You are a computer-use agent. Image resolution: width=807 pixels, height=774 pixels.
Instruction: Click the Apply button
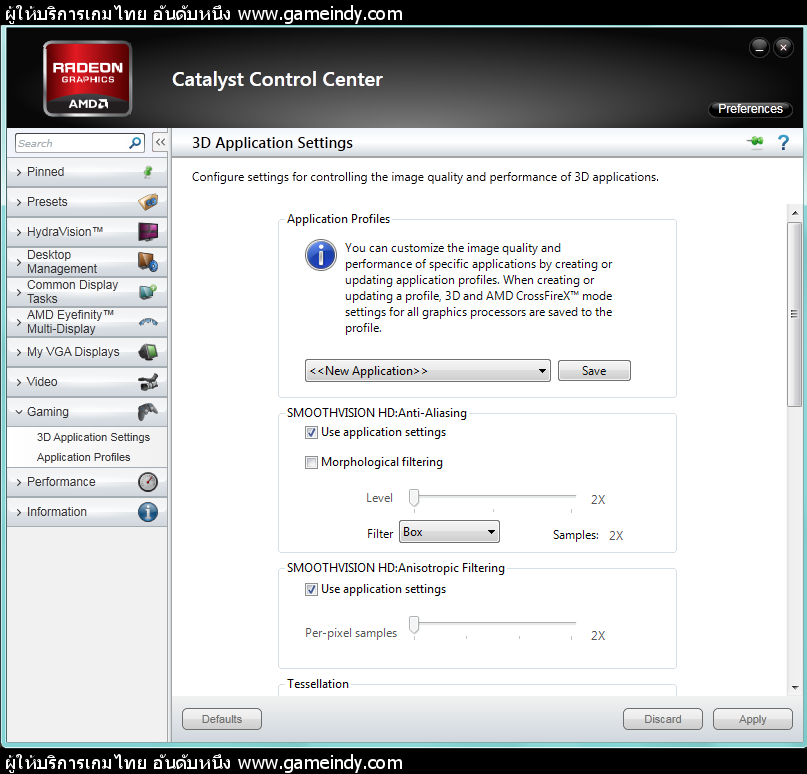tap(752, 719)
